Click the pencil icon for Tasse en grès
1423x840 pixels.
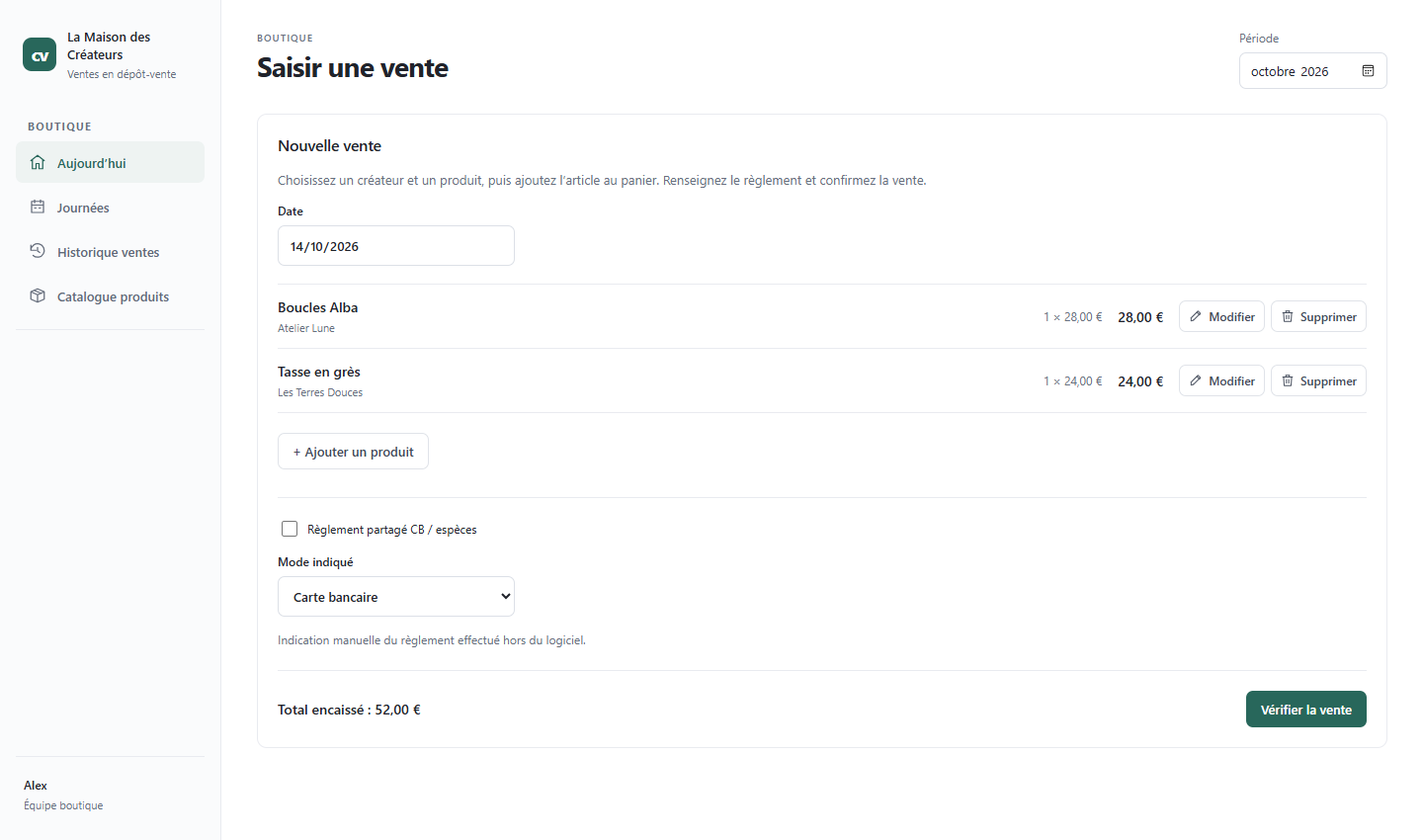point(1196,380)
